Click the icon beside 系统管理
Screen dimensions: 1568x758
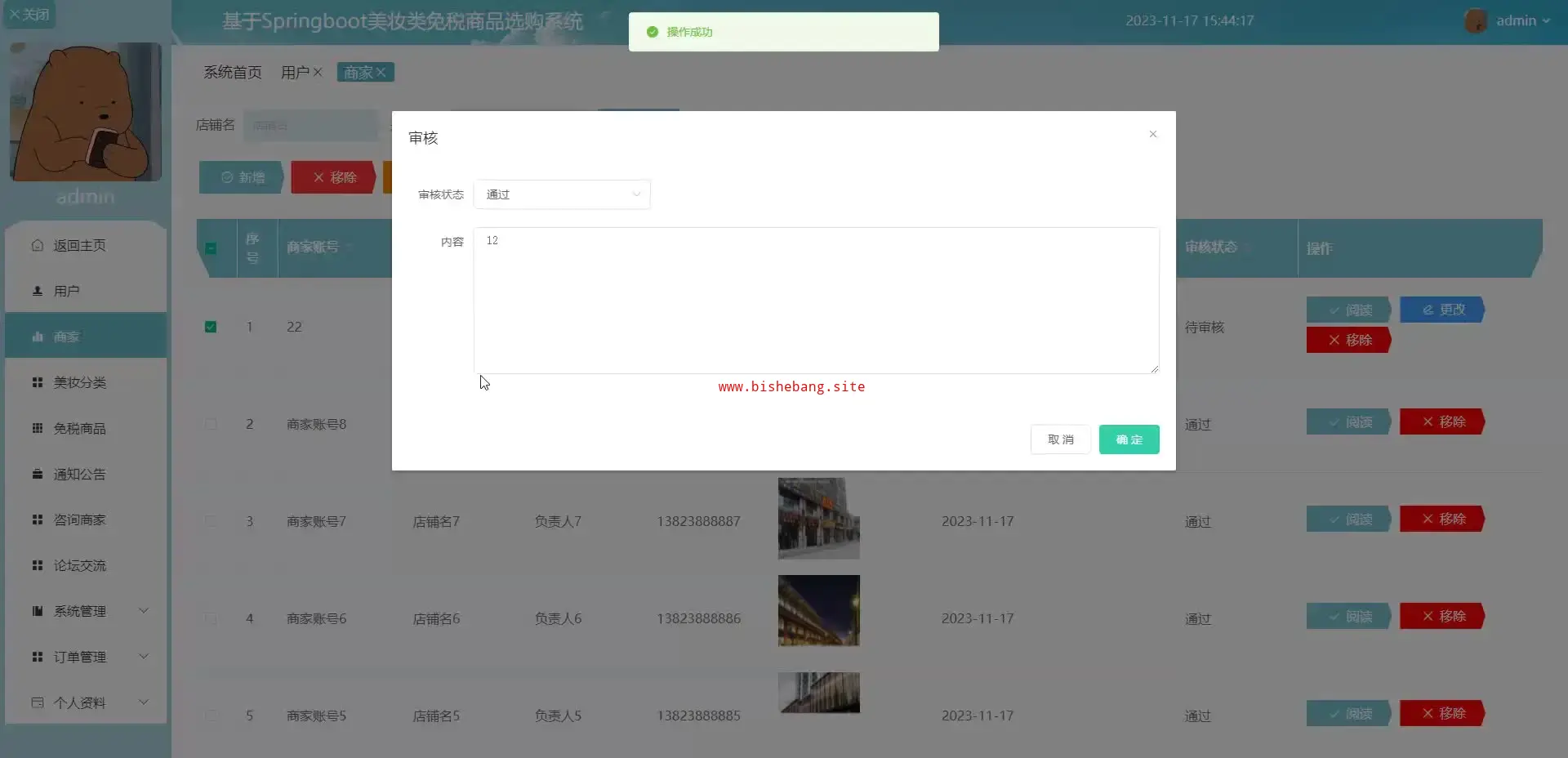pyautogui.click(x=38, y=611)
